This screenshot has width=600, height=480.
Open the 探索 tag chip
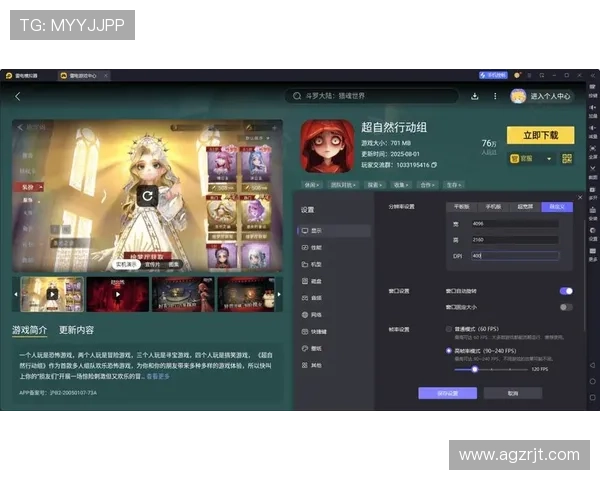pos(375,185)
